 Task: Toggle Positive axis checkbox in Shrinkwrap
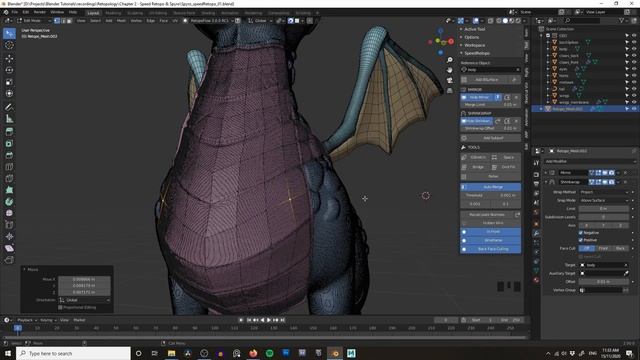coord(581,240)
